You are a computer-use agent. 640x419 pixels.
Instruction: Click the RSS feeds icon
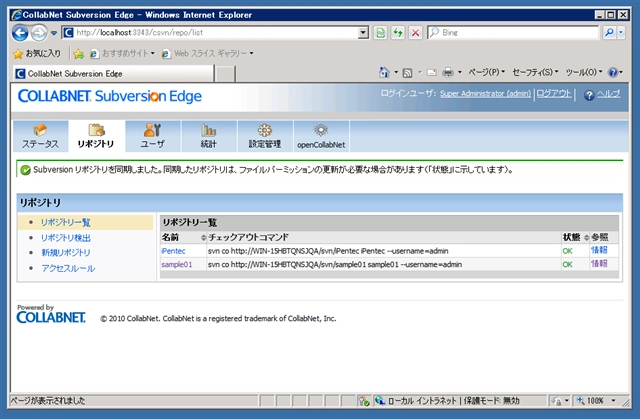(x=407, y=73)
